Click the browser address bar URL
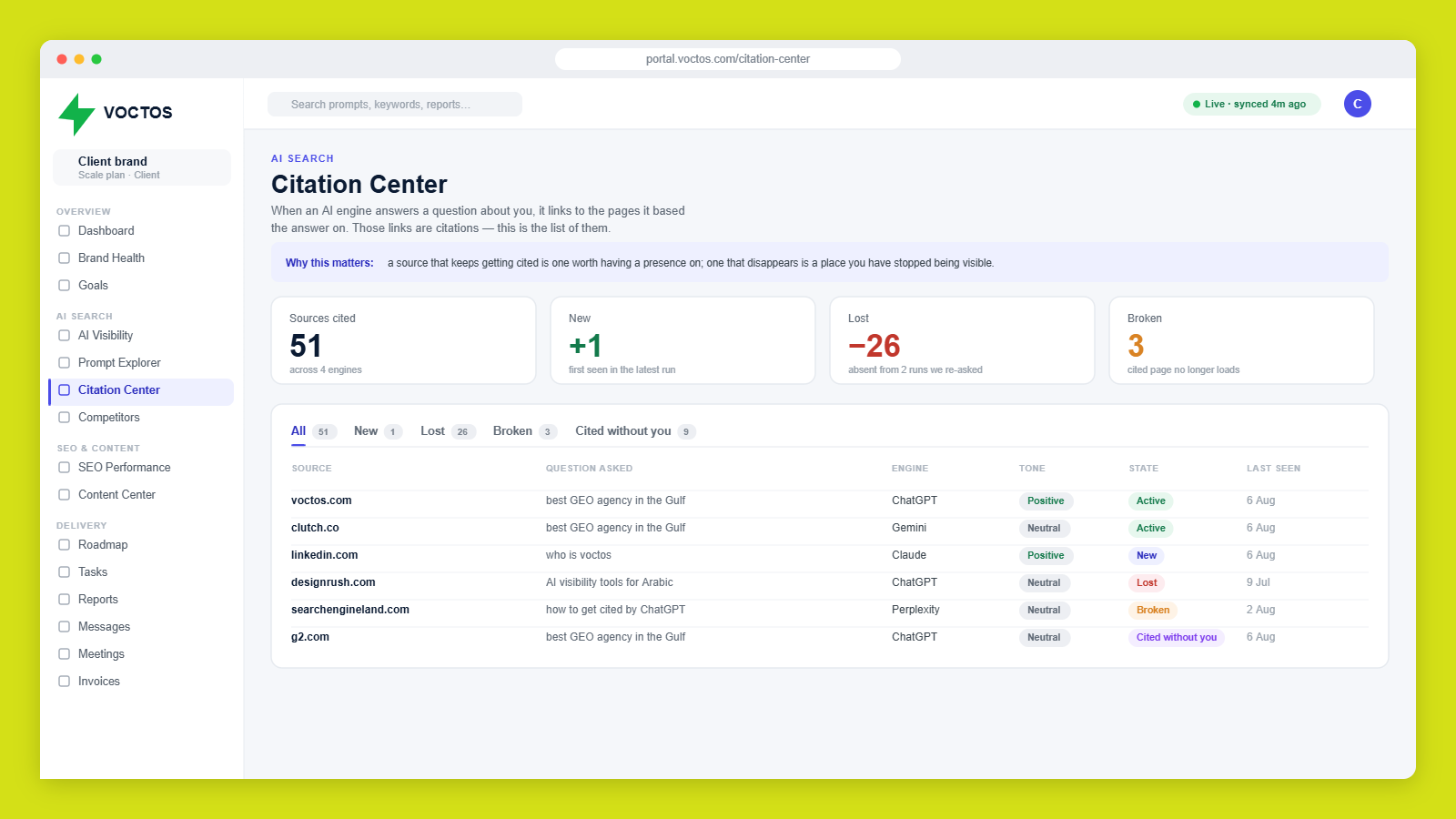This screenshot has width=1456, height=819. (x=728, y=59)
